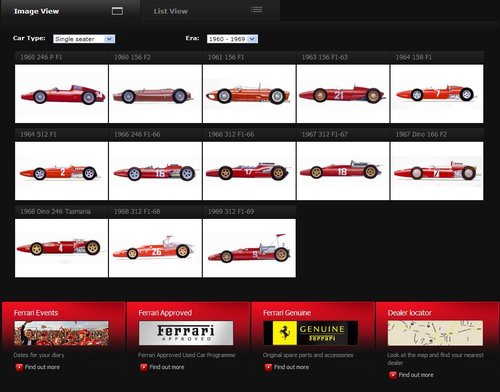This screenshot has width=500, height=392.
Task: Click 'Ferrari Approved Used Car Programme' text
Action: 187,355
